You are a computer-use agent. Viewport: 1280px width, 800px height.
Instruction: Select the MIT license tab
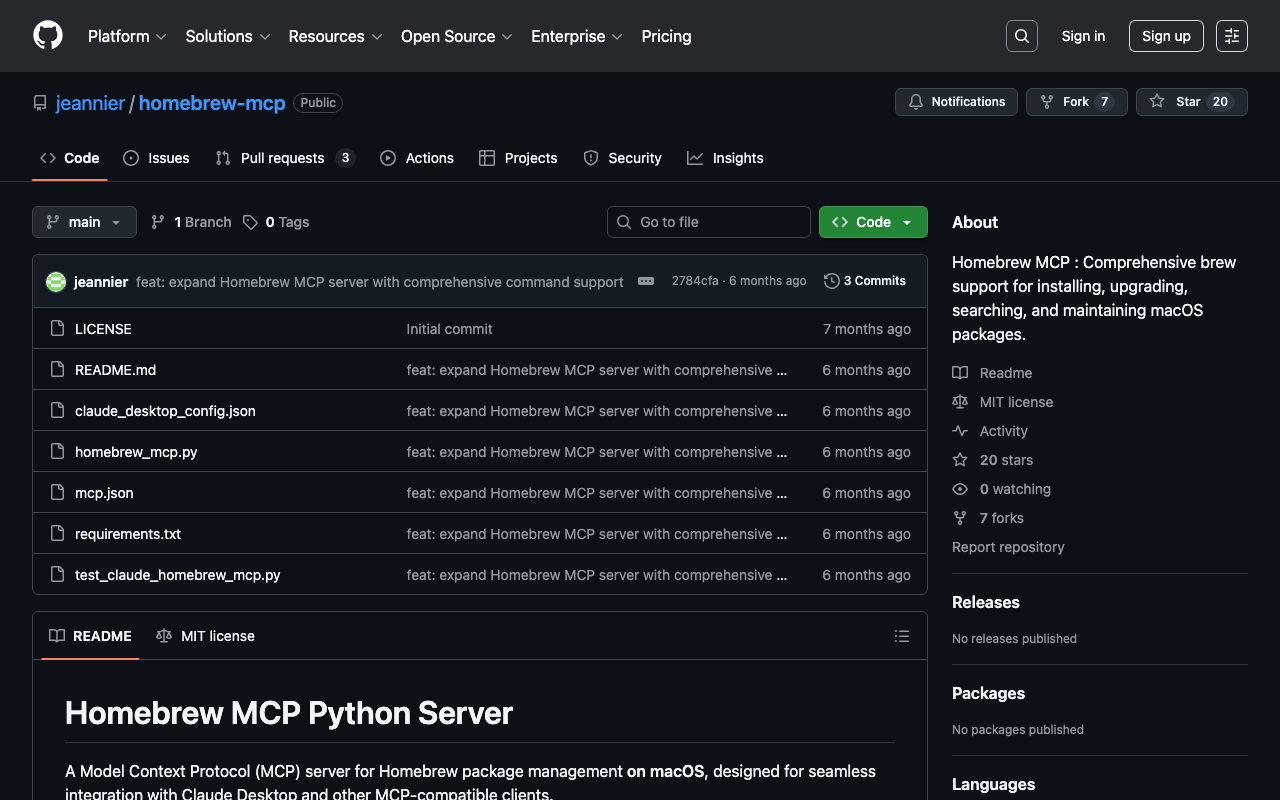coord(206,636)
